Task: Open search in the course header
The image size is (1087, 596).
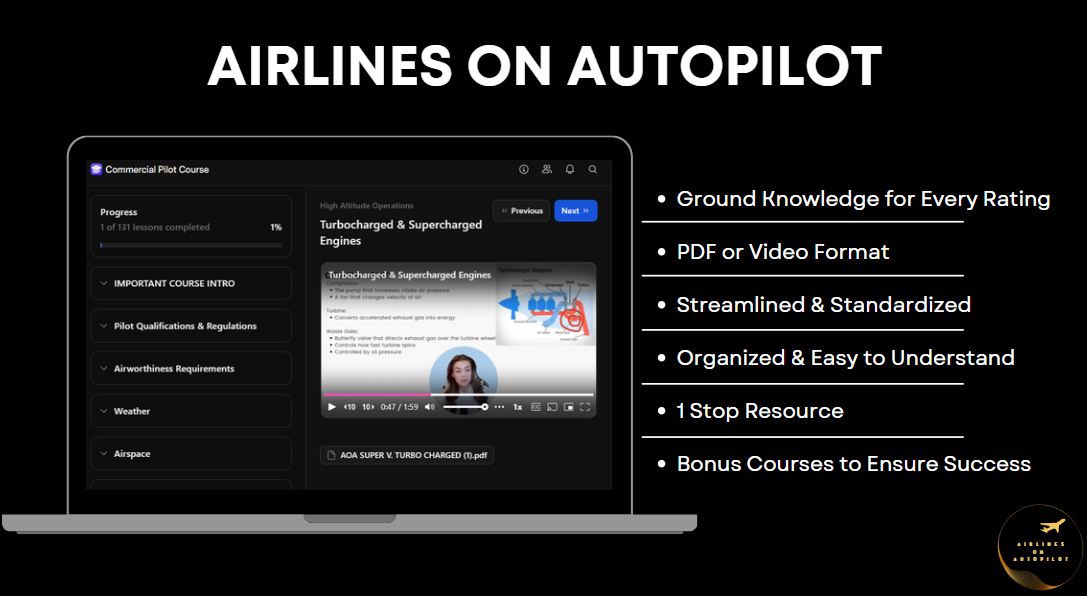Action: tap(592, 169)
